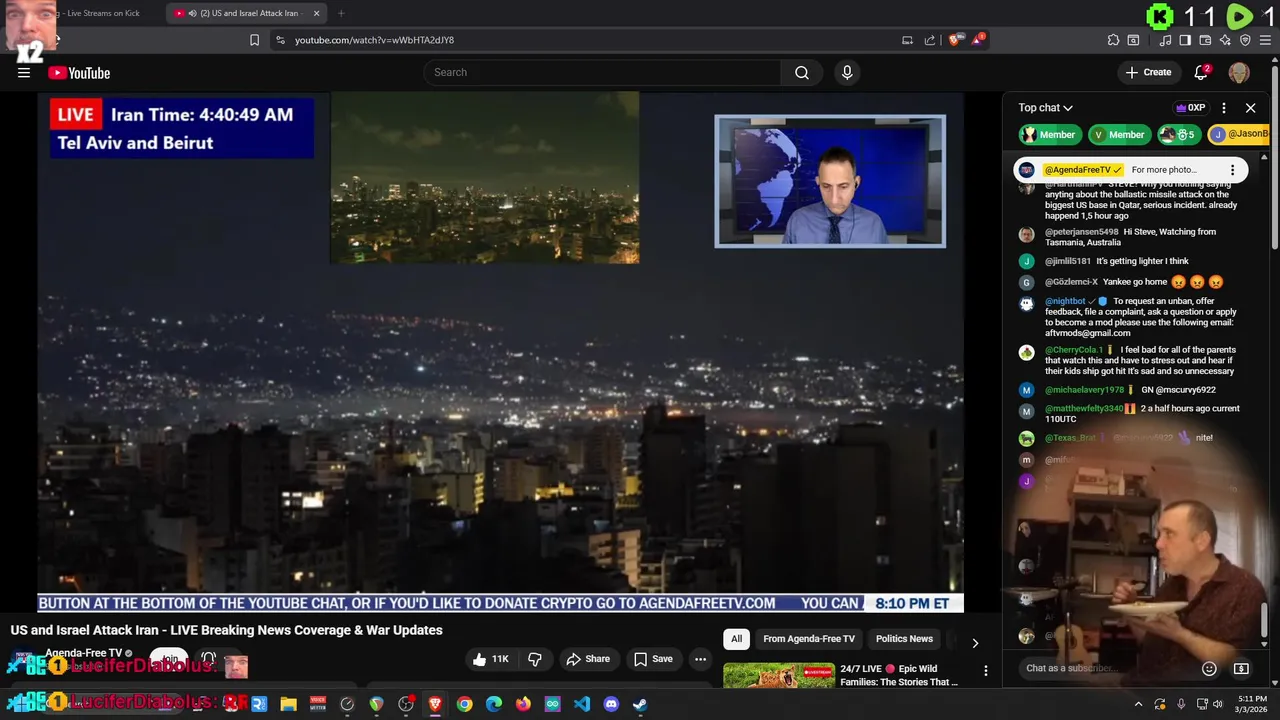Open a new browser tab with plus
This screenshot has width=1280, height=720.
click(341, 13)
